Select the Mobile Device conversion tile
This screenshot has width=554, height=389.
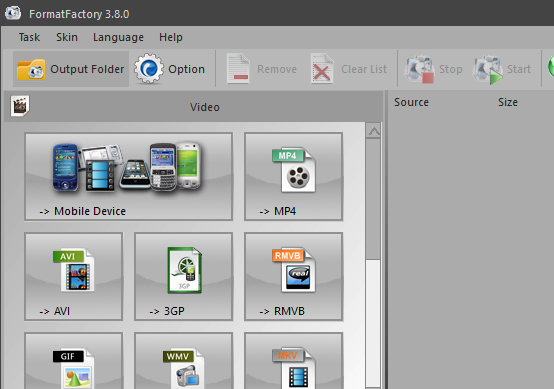(x=129, y=177)
